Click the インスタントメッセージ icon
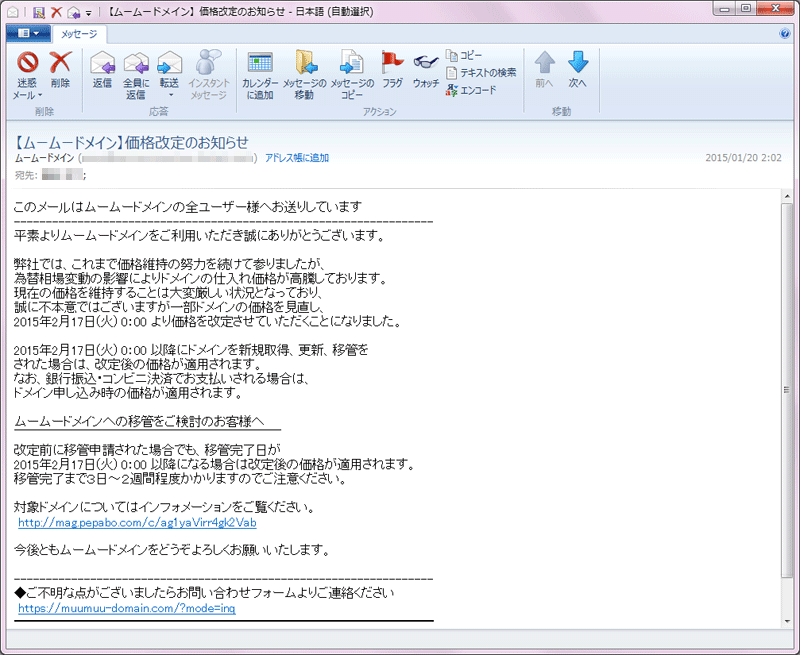Viewport: 800px width, 655px height. point(209,74)
